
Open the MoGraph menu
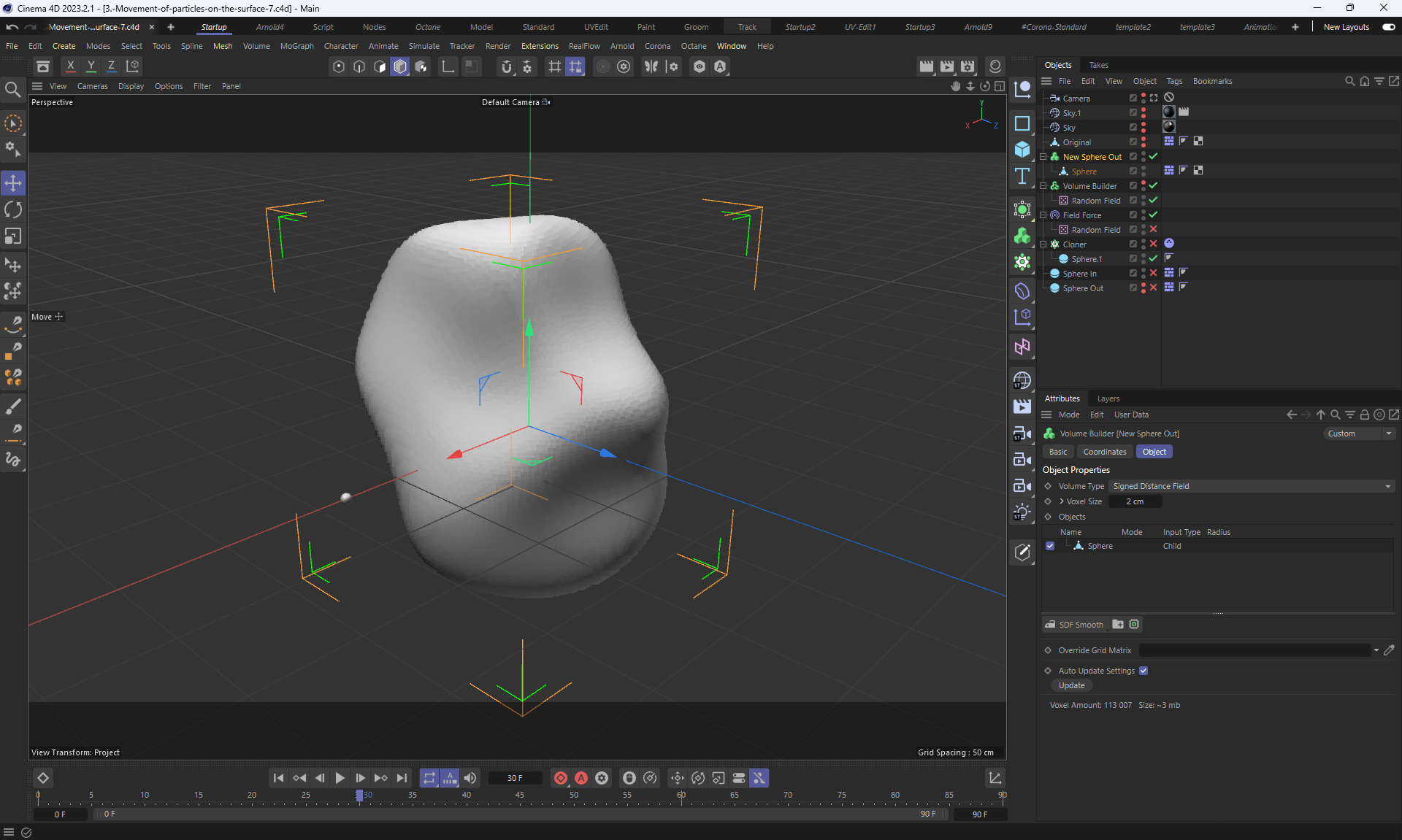296,46
